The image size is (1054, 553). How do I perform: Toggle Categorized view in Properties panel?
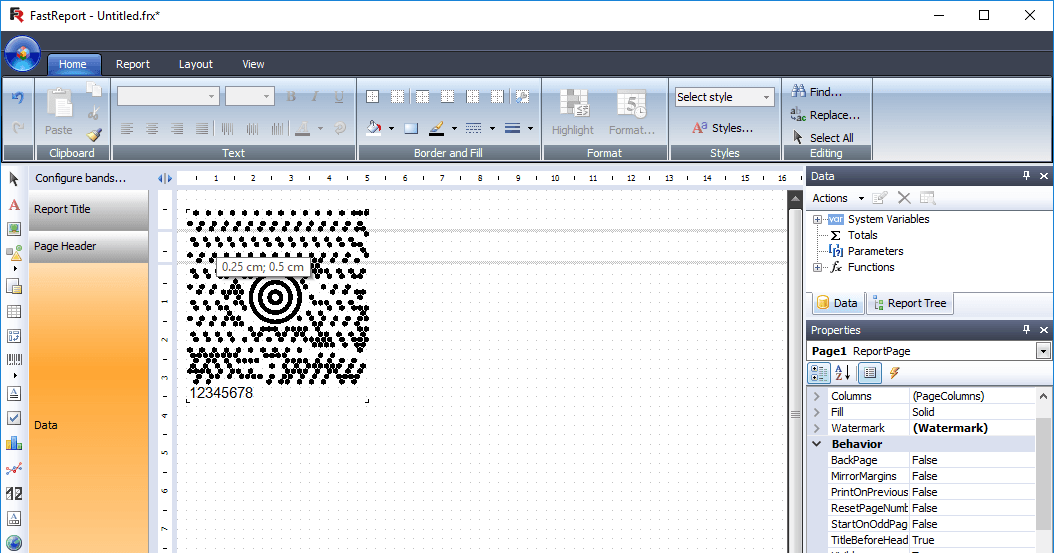tap(819, 373)
